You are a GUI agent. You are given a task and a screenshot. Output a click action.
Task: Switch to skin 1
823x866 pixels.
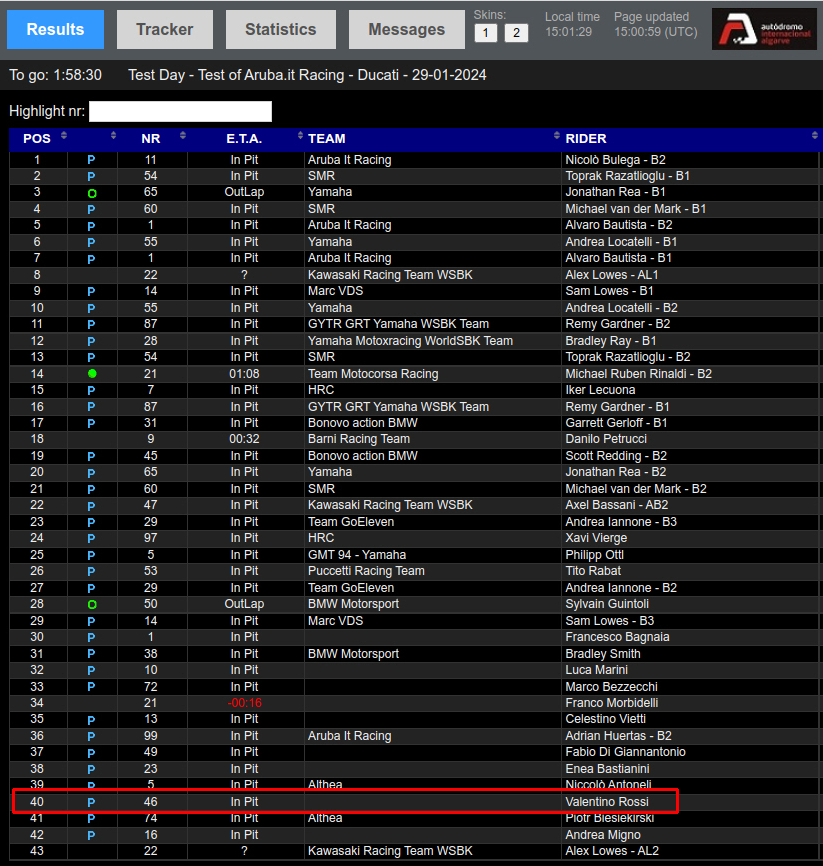coord(485,33)
